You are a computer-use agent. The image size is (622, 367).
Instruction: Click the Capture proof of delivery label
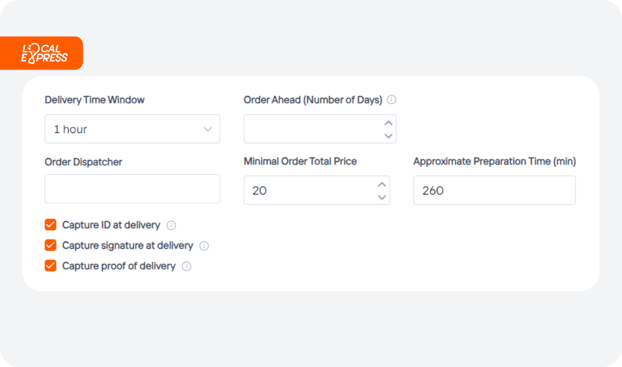coord(119,266)
